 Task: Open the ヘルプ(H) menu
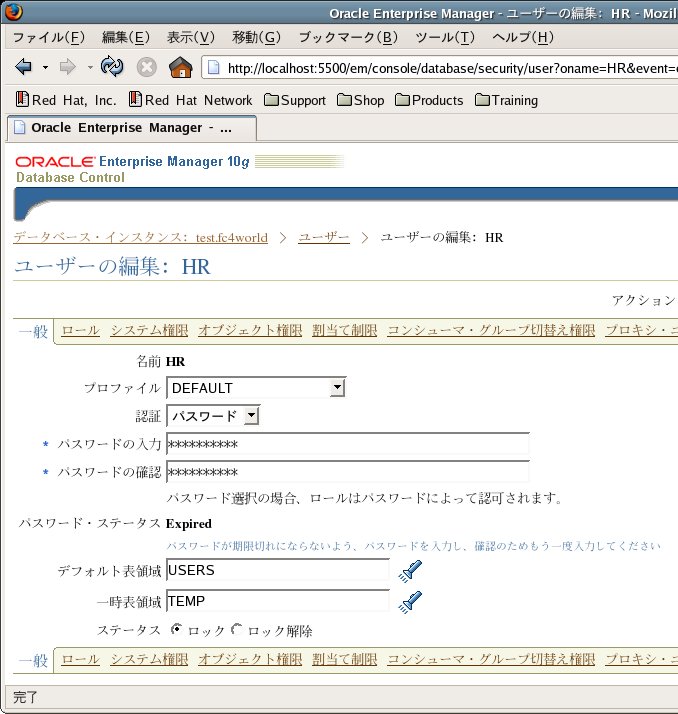coord(523,37)
